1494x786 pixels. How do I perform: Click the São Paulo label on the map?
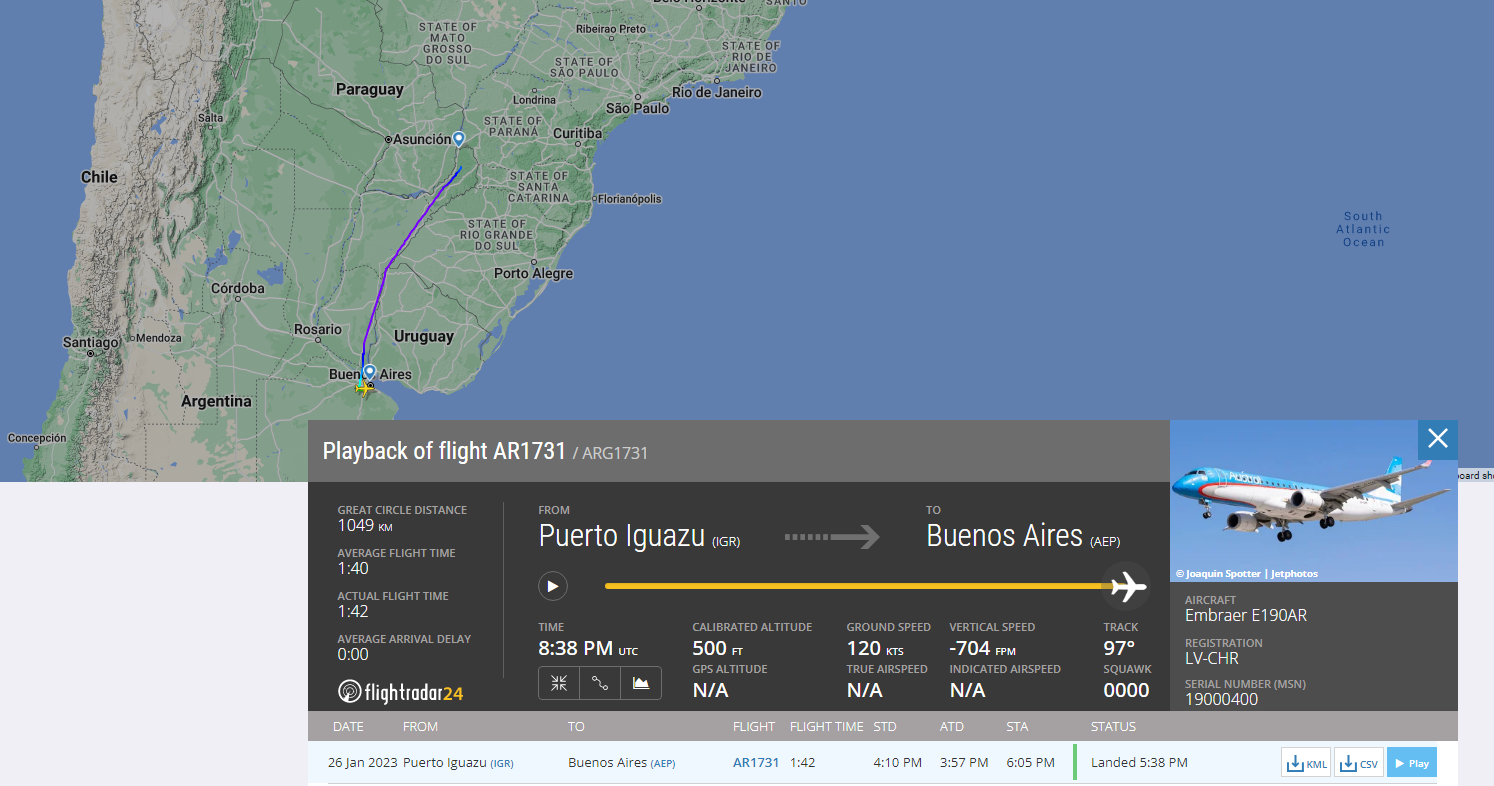click(637, 108)
